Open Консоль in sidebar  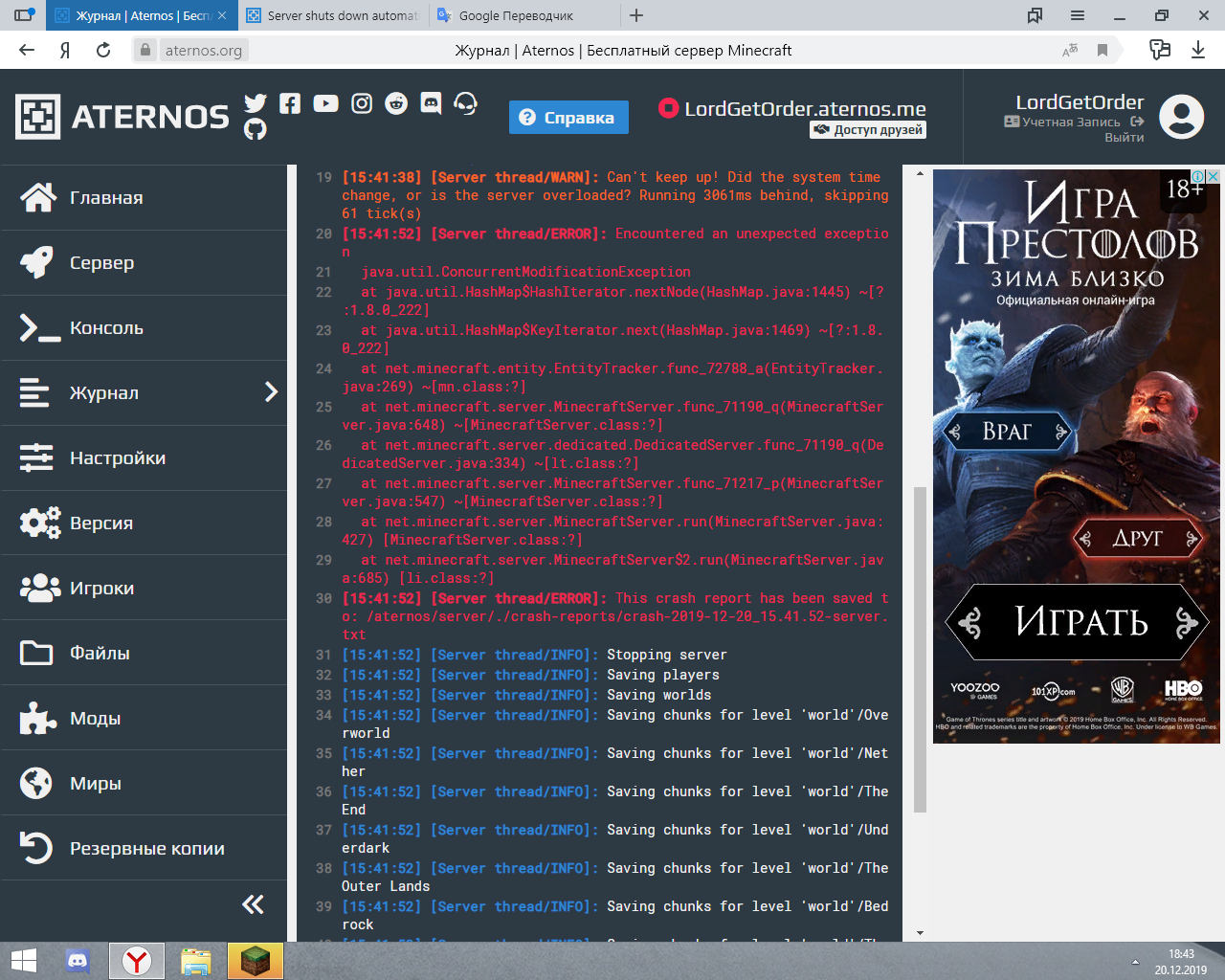[144, 328]
